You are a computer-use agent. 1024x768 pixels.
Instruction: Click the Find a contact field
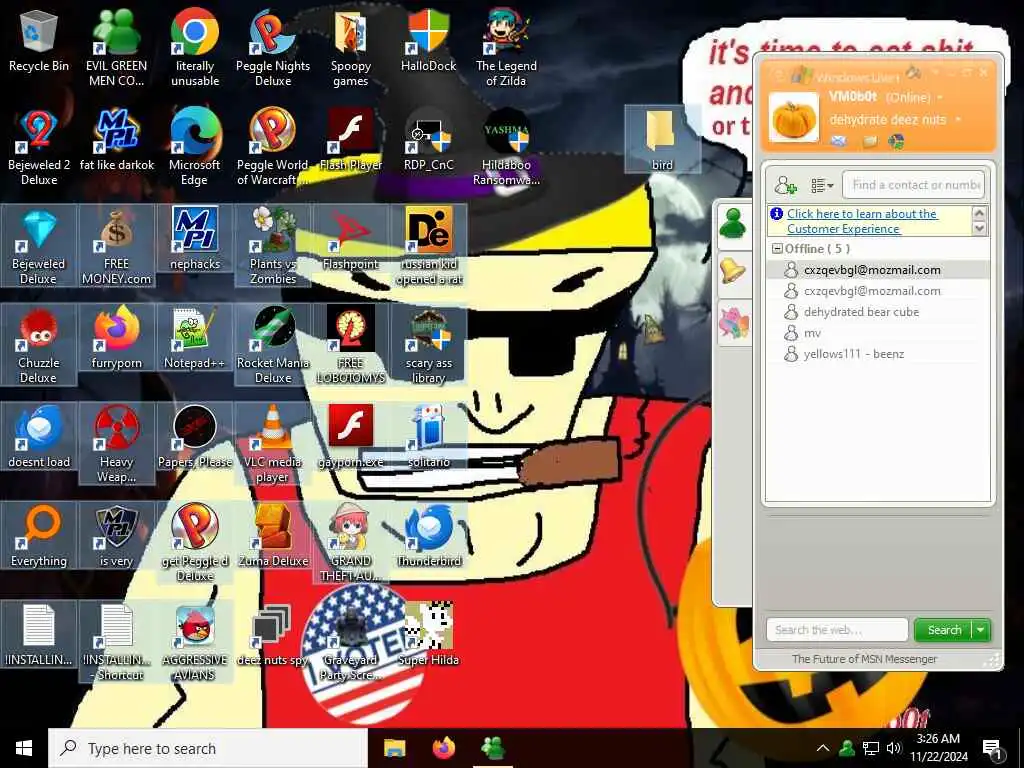[913, 185]
